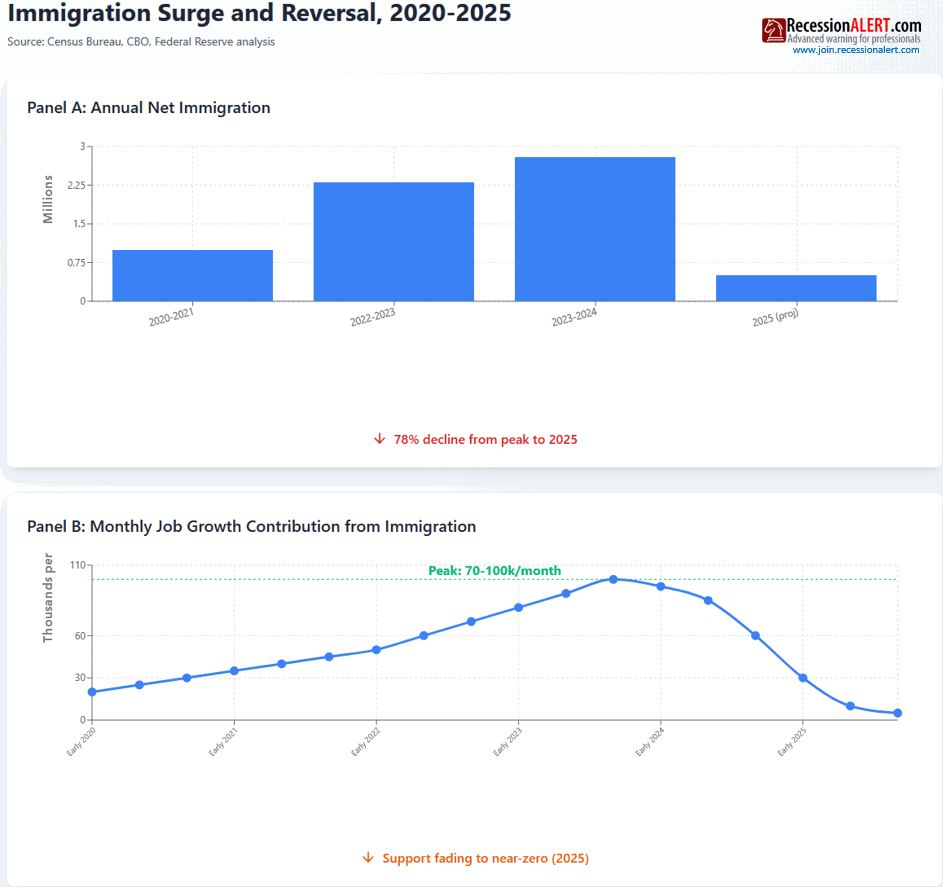Click the last data point on the line
The image size is (943, 887).
pos(897,713)
